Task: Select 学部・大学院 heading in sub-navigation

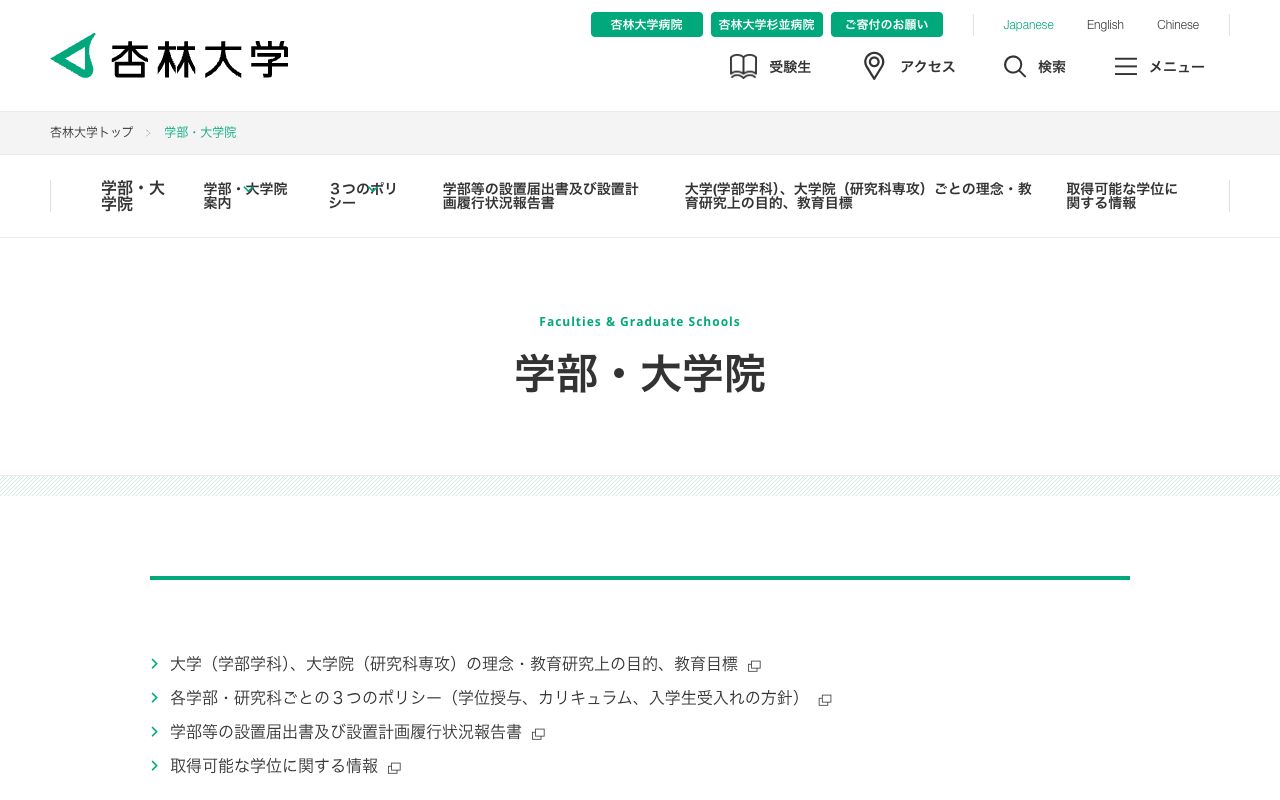Action: pos(133,196)
